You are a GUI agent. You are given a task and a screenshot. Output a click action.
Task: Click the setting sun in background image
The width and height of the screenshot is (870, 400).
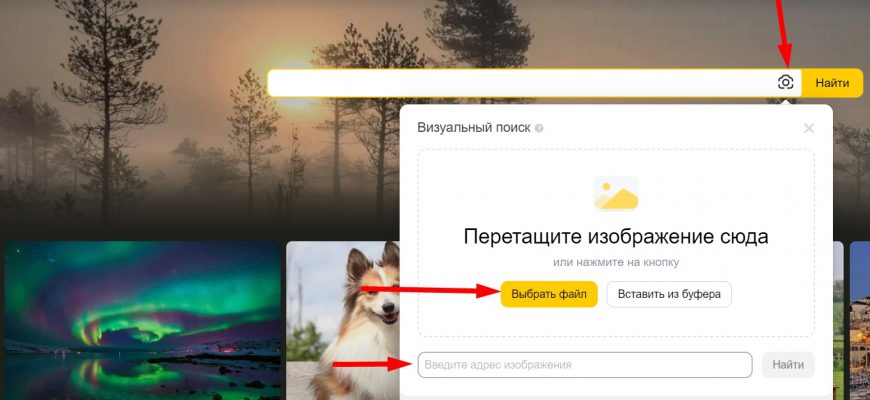292,83
